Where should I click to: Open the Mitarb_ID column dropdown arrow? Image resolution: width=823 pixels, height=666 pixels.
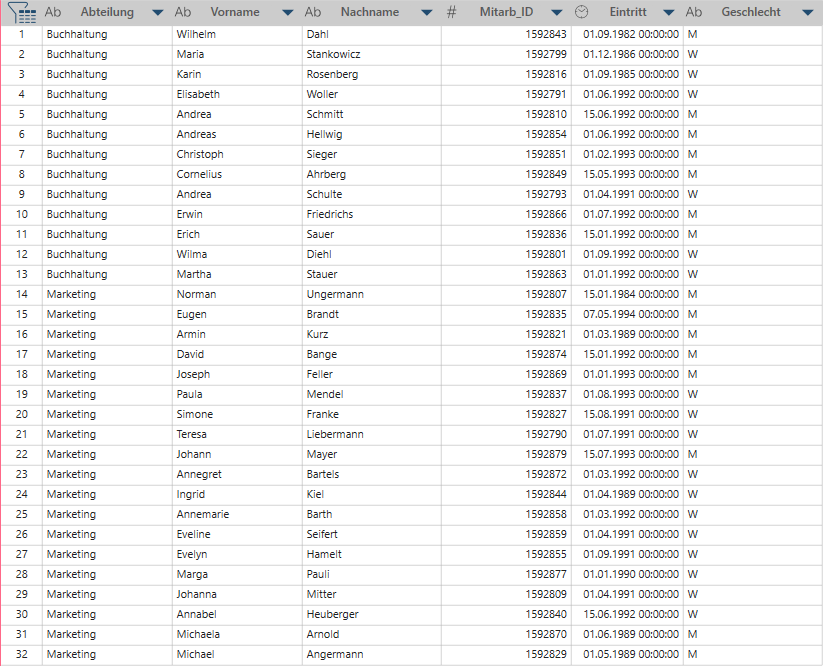coord(557,13)
